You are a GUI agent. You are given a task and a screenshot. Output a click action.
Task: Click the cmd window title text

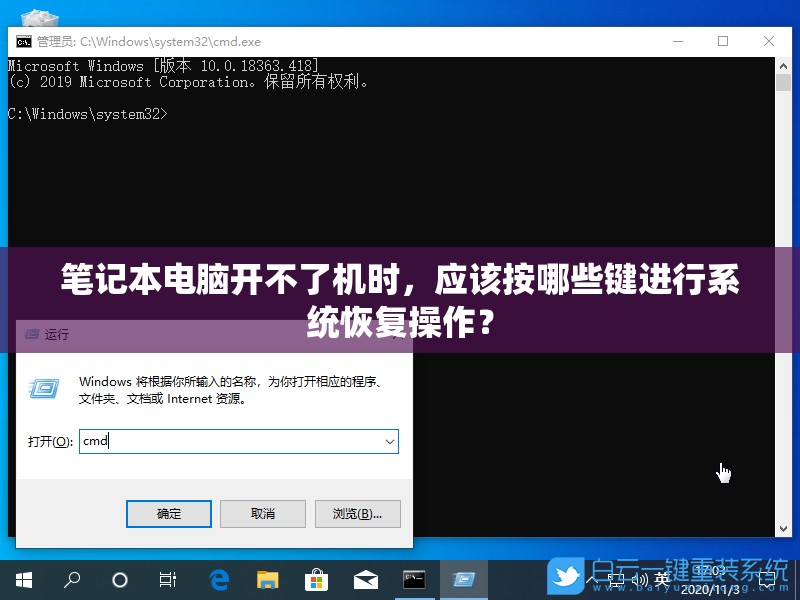click(x=148, y=42)
